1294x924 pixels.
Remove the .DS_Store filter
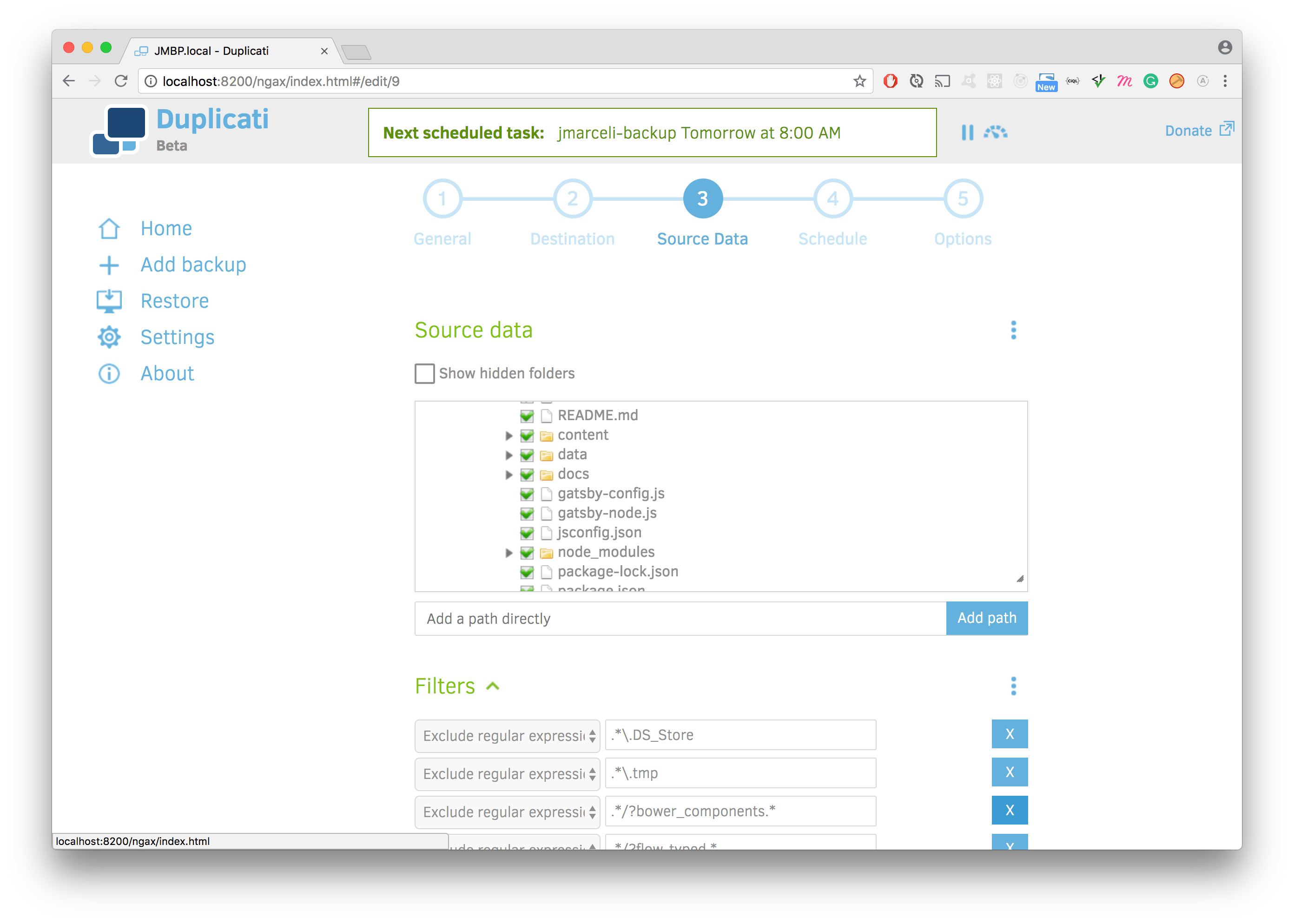[x=1010, y=734]
